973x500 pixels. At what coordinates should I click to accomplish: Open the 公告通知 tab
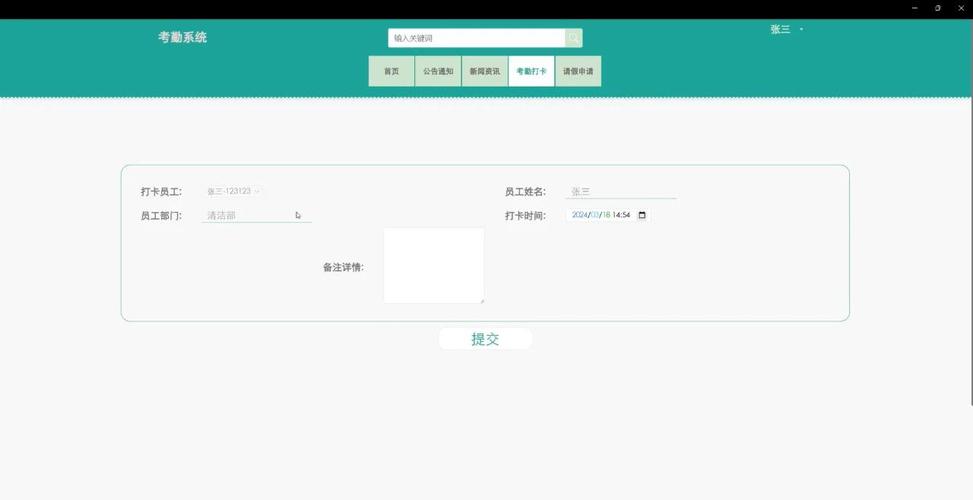[x=438, y=71]
